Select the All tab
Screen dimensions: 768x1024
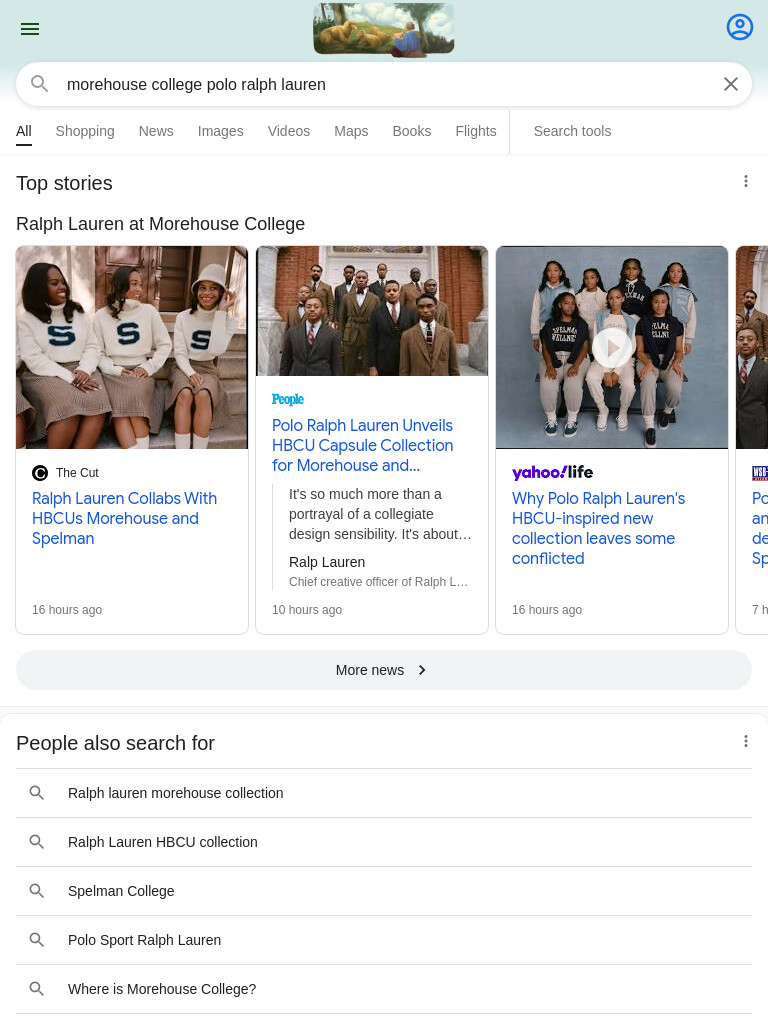click(x=24, y=131)
